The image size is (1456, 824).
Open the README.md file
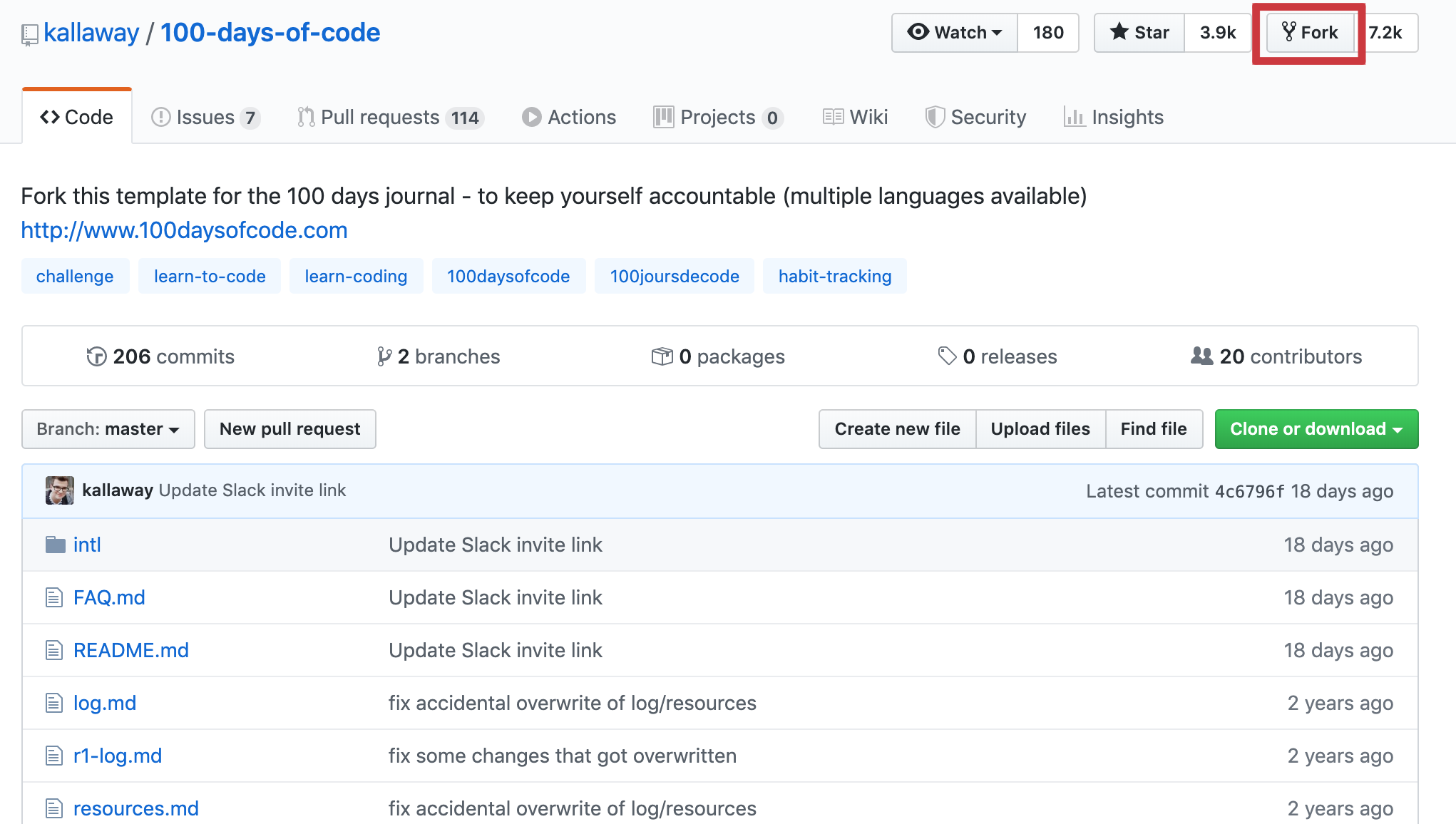coord(131,650)
